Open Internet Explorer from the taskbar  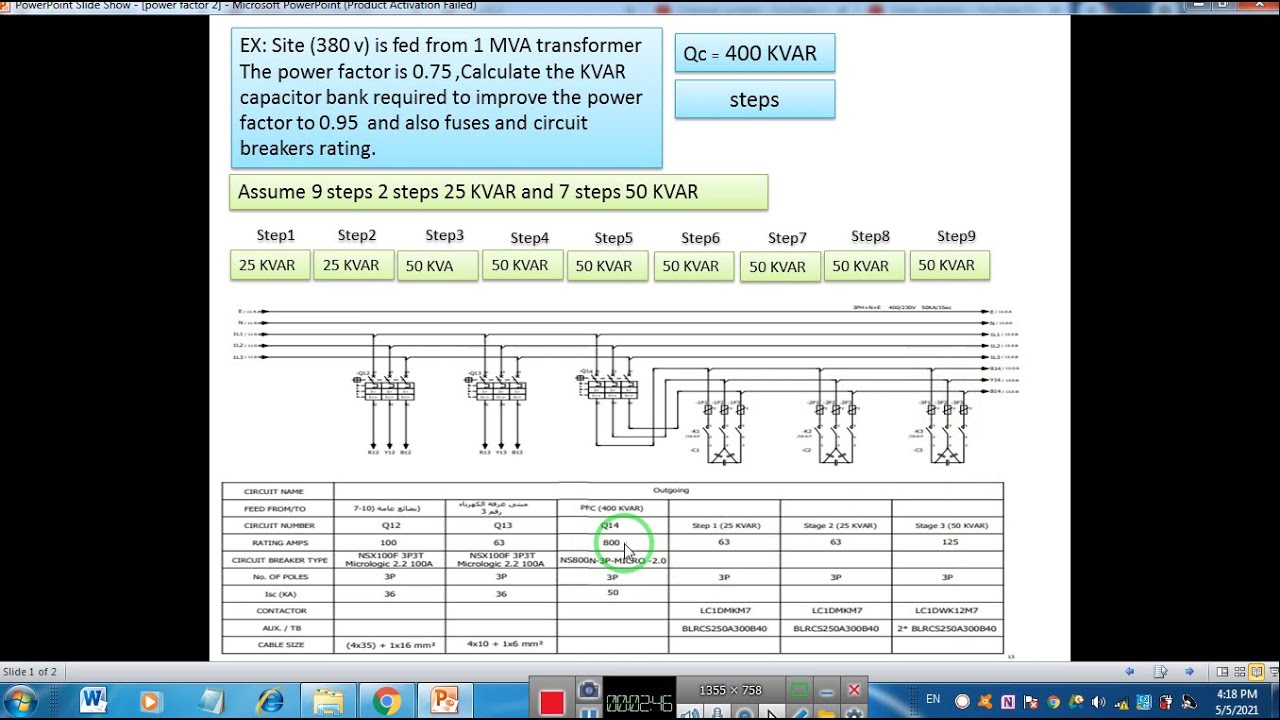pos(270,702)
